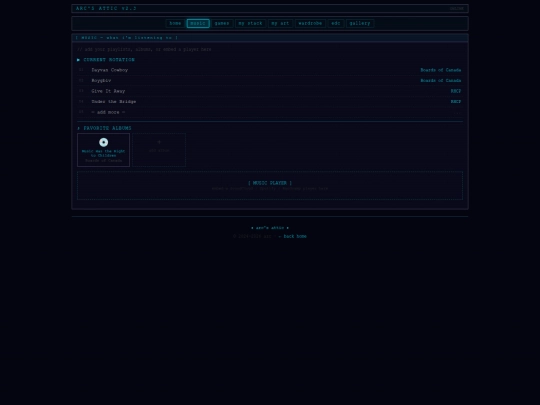
Task: Switch to the my art tab
Action: pos(280,23)
